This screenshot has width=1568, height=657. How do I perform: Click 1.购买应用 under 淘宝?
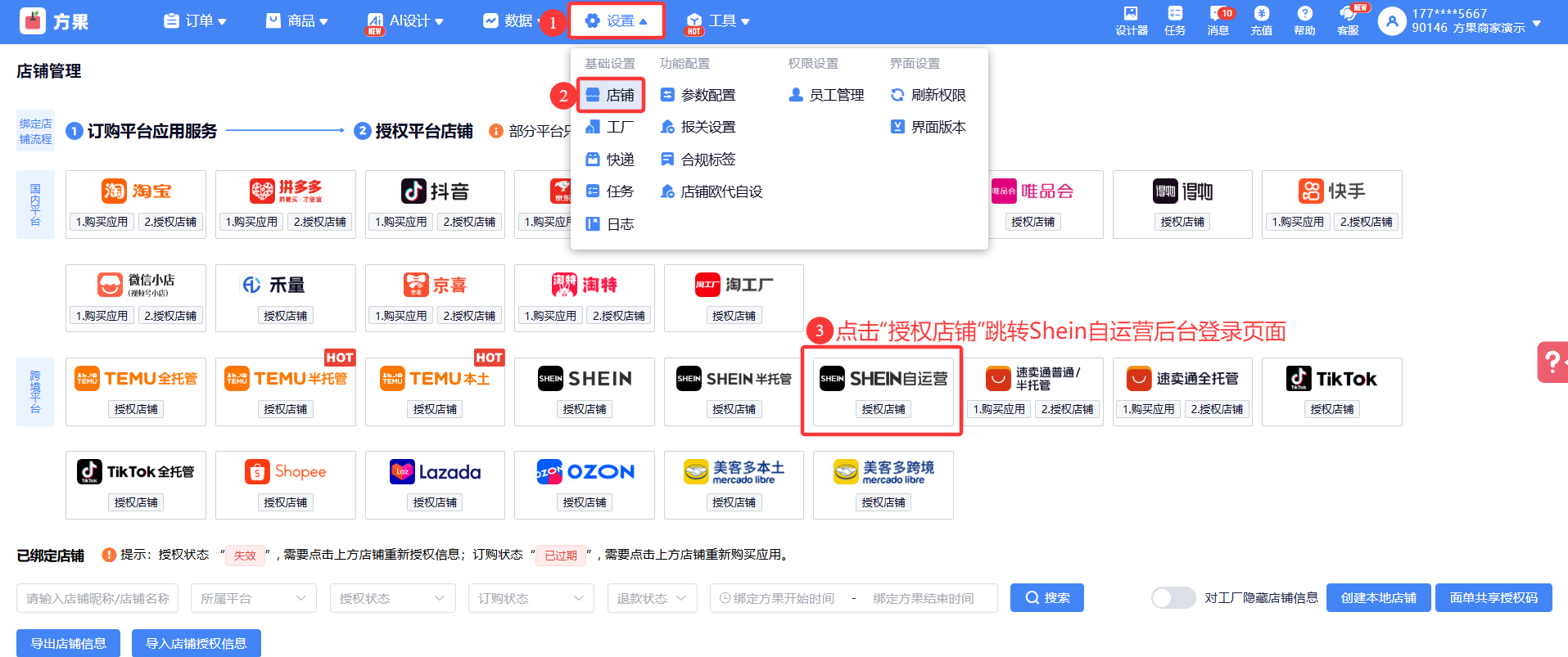pos(102,222)
